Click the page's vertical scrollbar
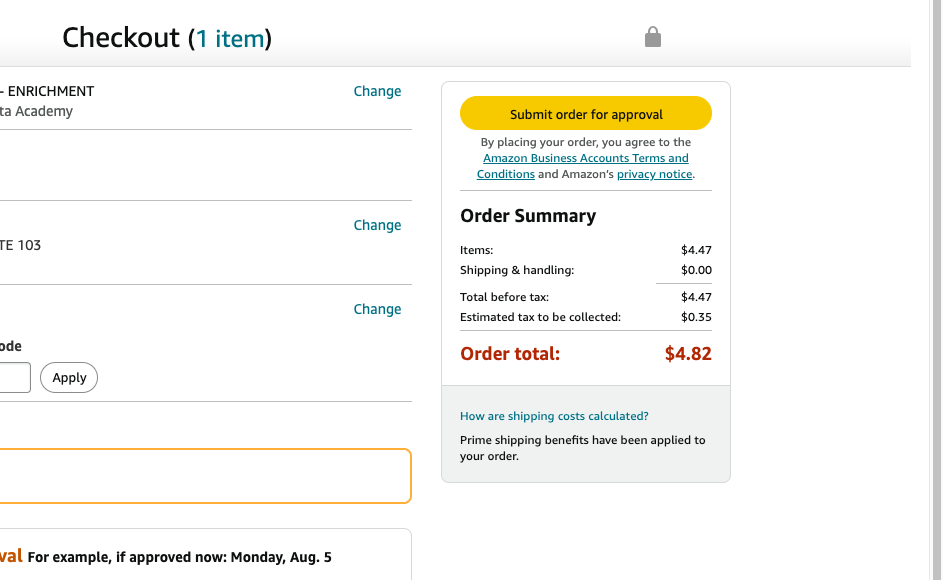943x580 pixels. pos(936,290)
